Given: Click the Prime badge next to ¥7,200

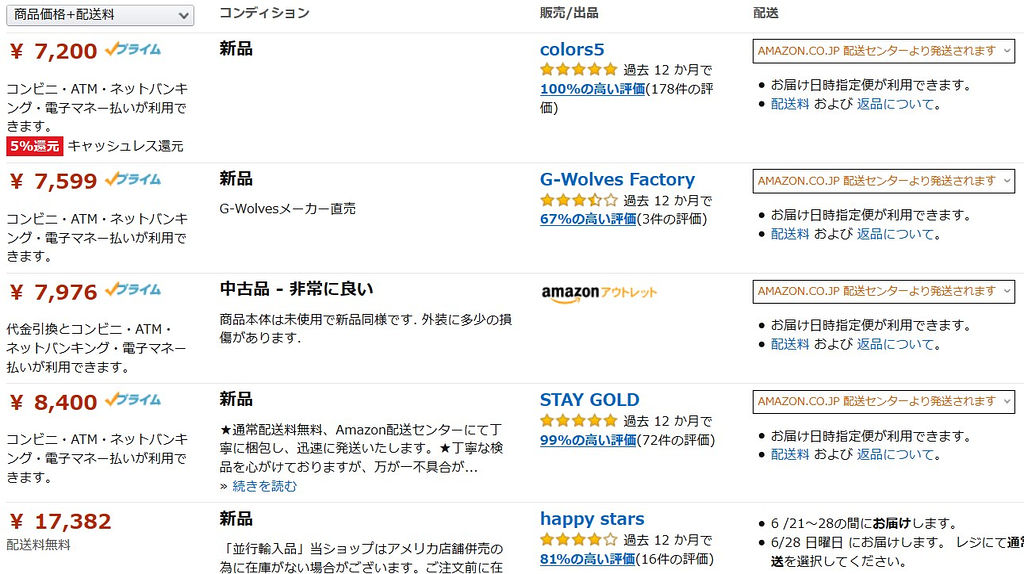Looking at the screenshot, I should (133, 49).
